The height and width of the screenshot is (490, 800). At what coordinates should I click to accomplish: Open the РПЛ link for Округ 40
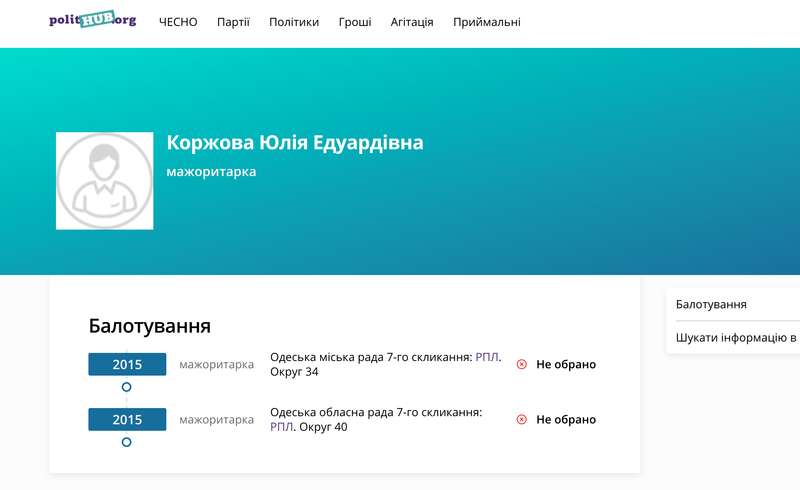pyautogui.click(x=281, y=427)
